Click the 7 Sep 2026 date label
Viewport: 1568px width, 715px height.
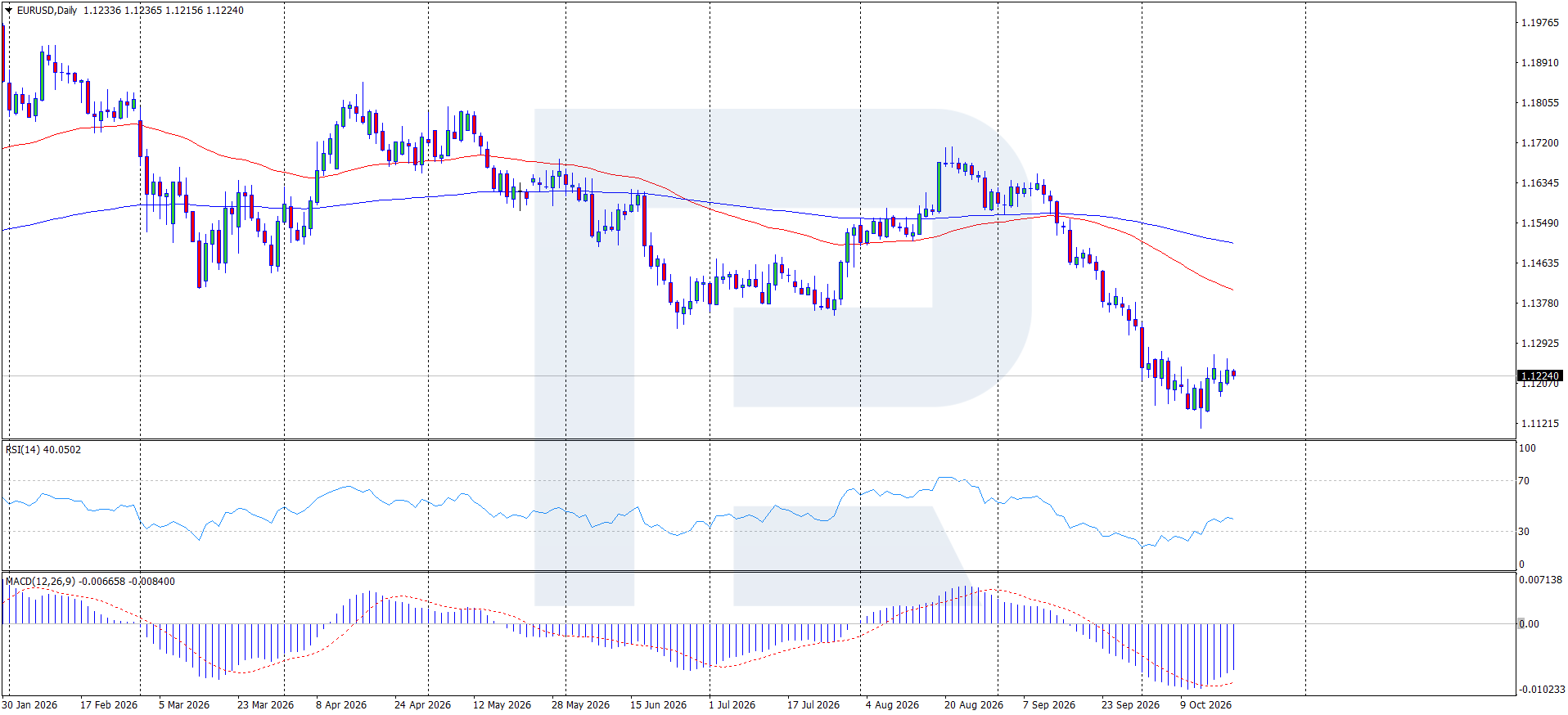coord(1049,705)
